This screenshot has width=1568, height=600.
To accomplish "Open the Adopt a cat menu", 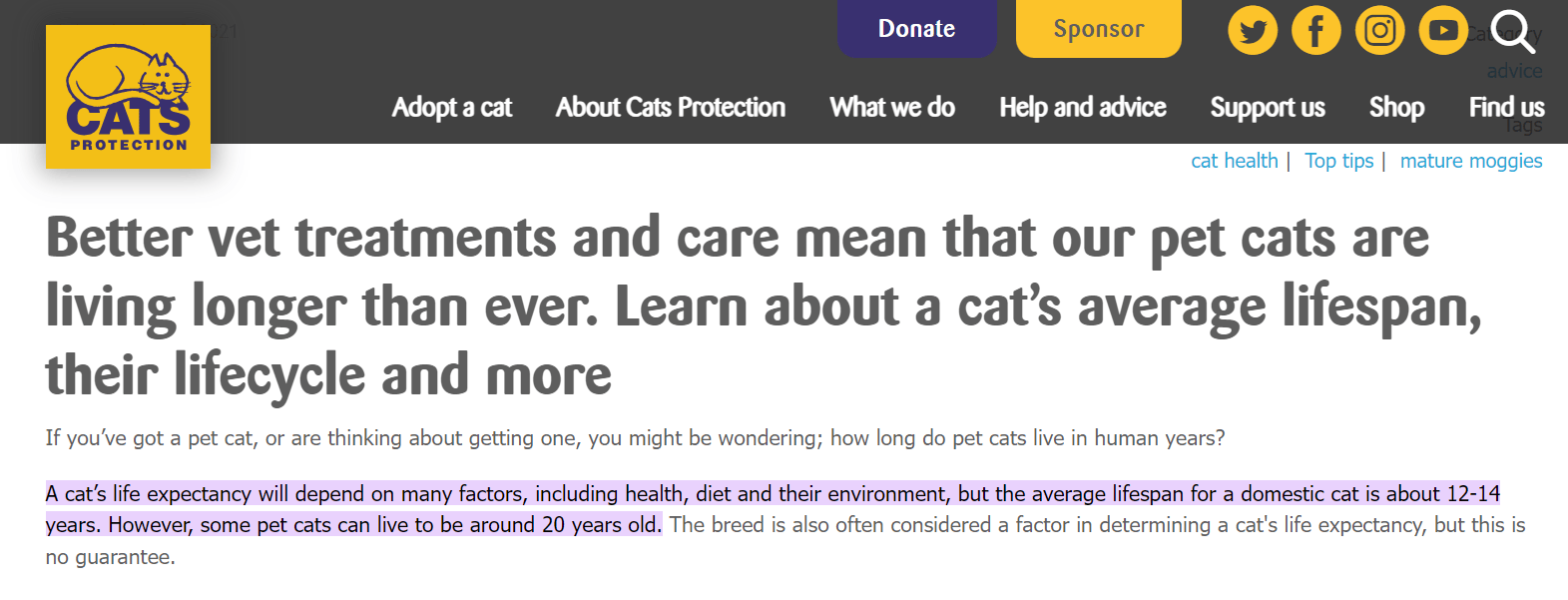I will click(452, 107).
